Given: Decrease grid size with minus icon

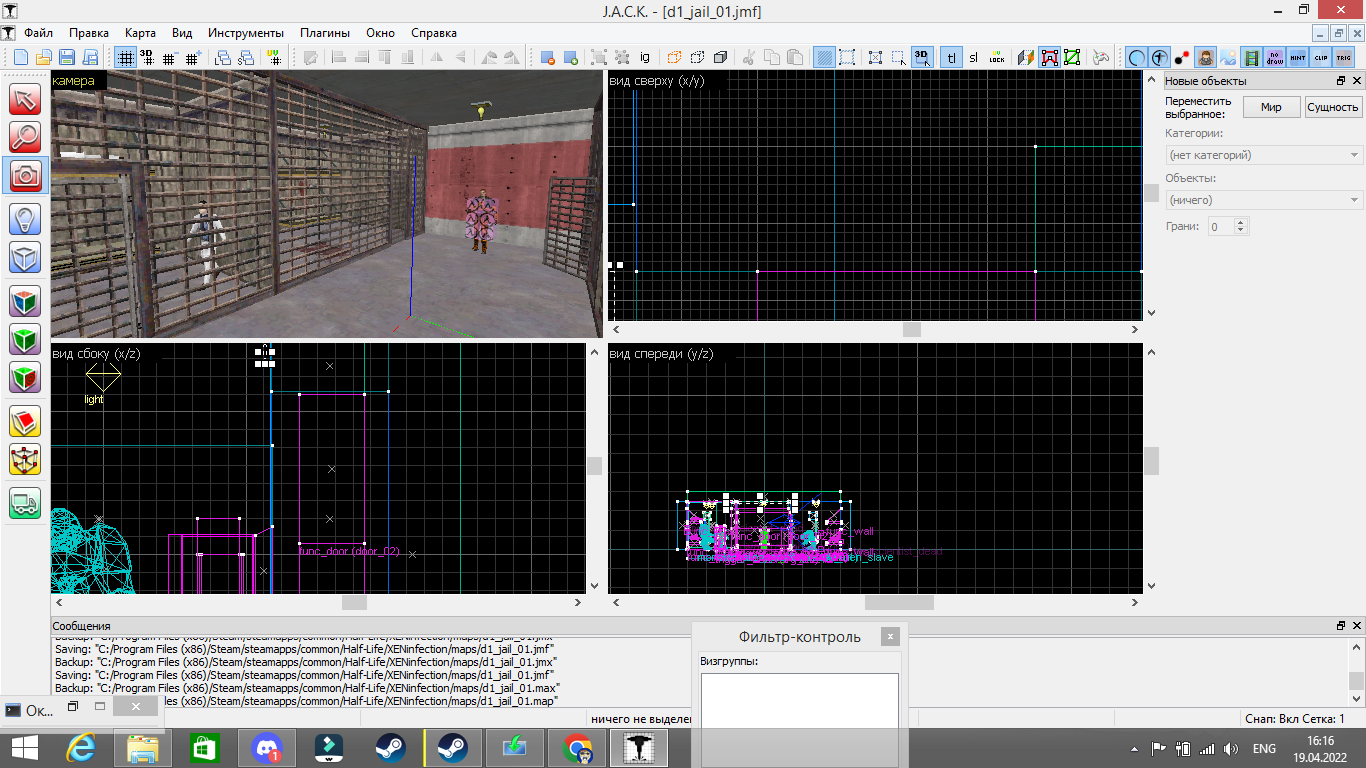Looking at the screenshot, I should (170, 57).
